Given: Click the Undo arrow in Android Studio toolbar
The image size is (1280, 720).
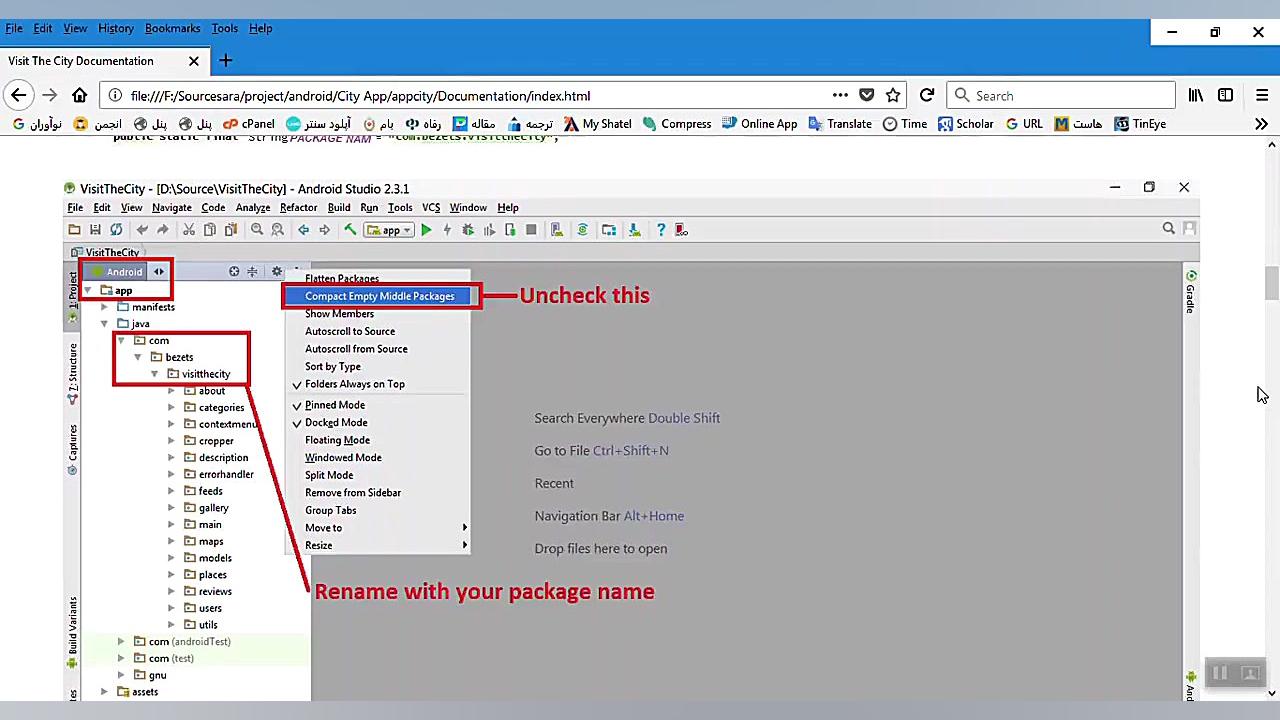Looking at the screenshot, I should (x=142, y=230).
